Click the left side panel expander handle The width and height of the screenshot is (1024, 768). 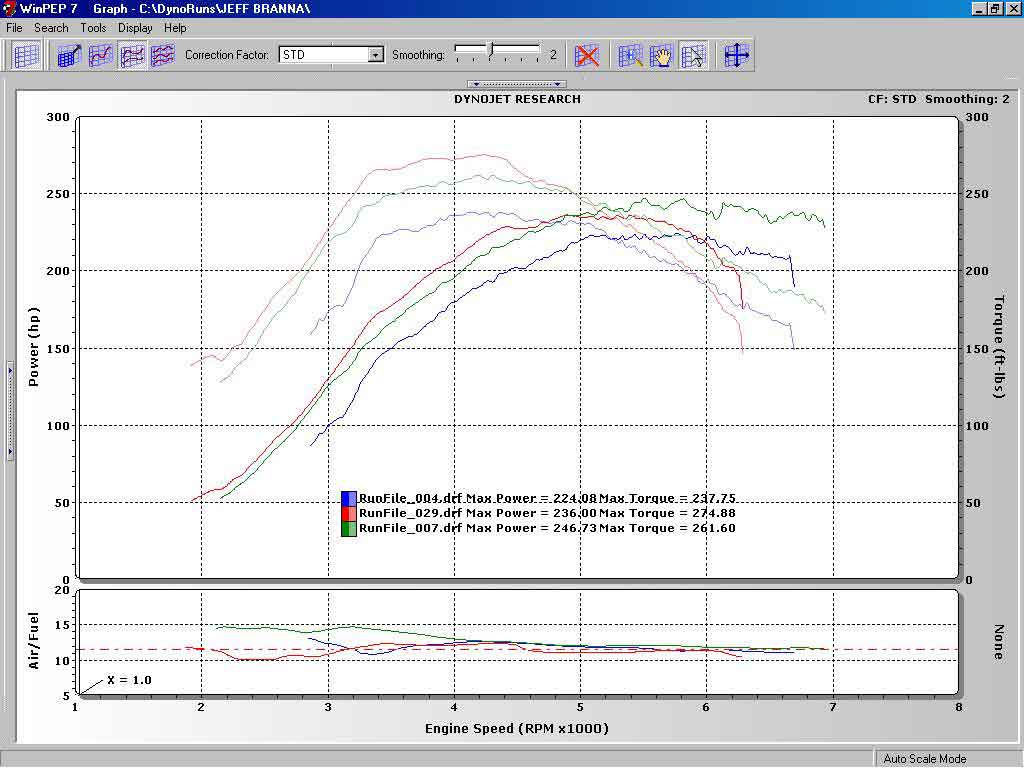click(10, 411)
